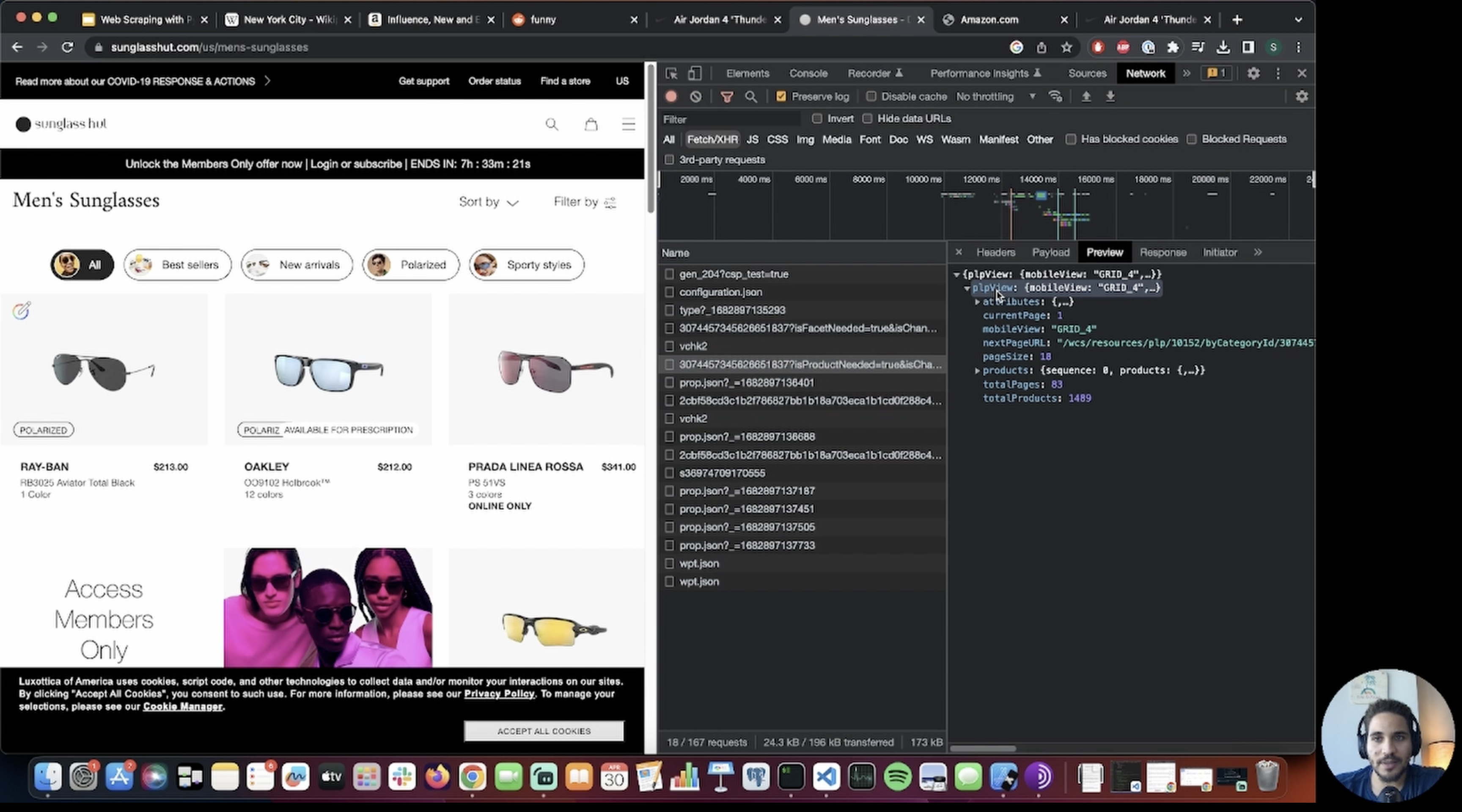Open Spotify from the dock

(x=897, y=777)
